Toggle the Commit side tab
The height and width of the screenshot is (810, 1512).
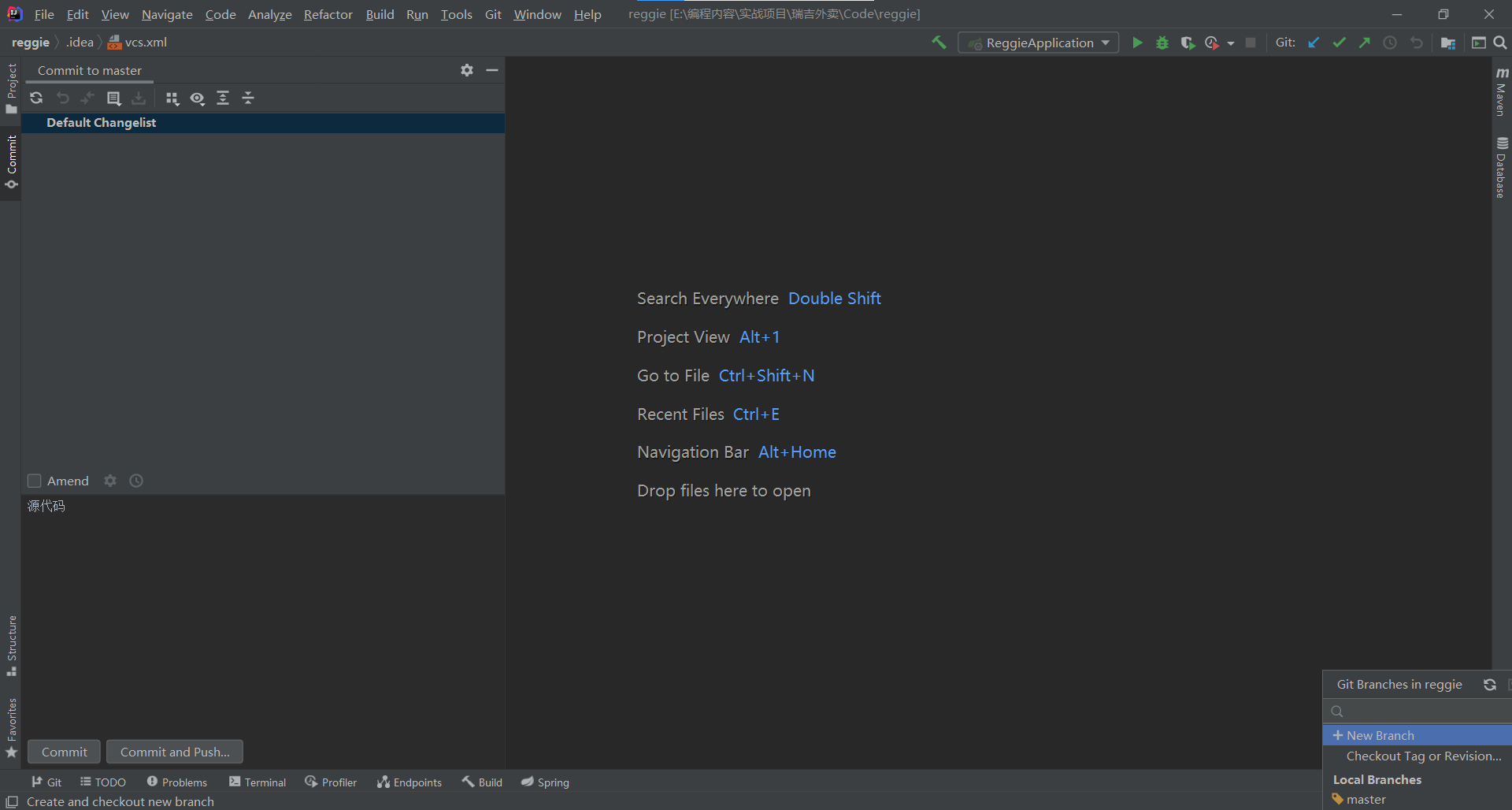tap(11, 162)
